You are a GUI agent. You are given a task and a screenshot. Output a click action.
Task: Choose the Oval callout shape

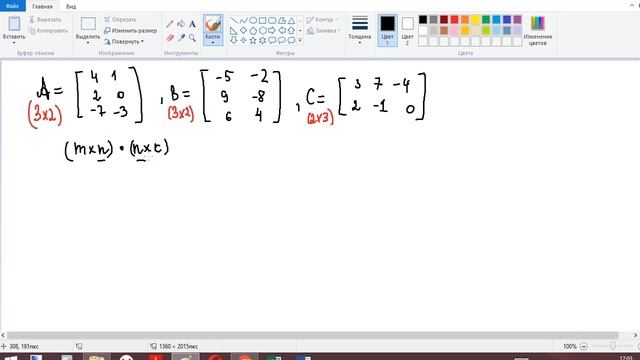282,40
